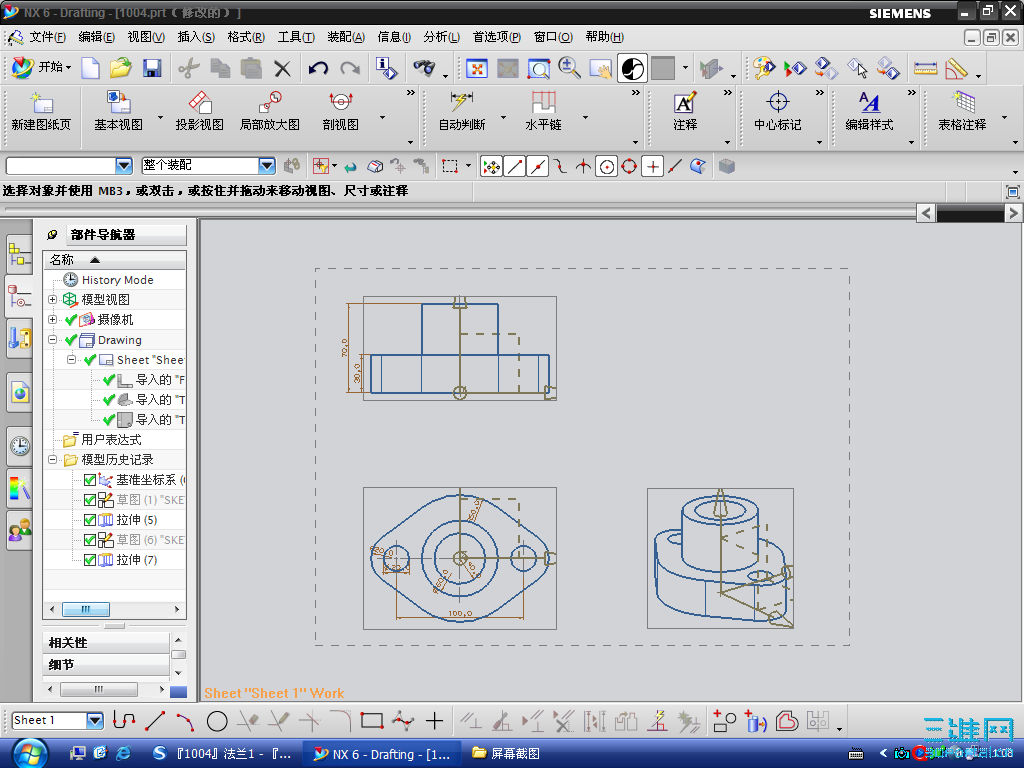Open the 整个装配 dropdown list

click(x=267, y=166)
